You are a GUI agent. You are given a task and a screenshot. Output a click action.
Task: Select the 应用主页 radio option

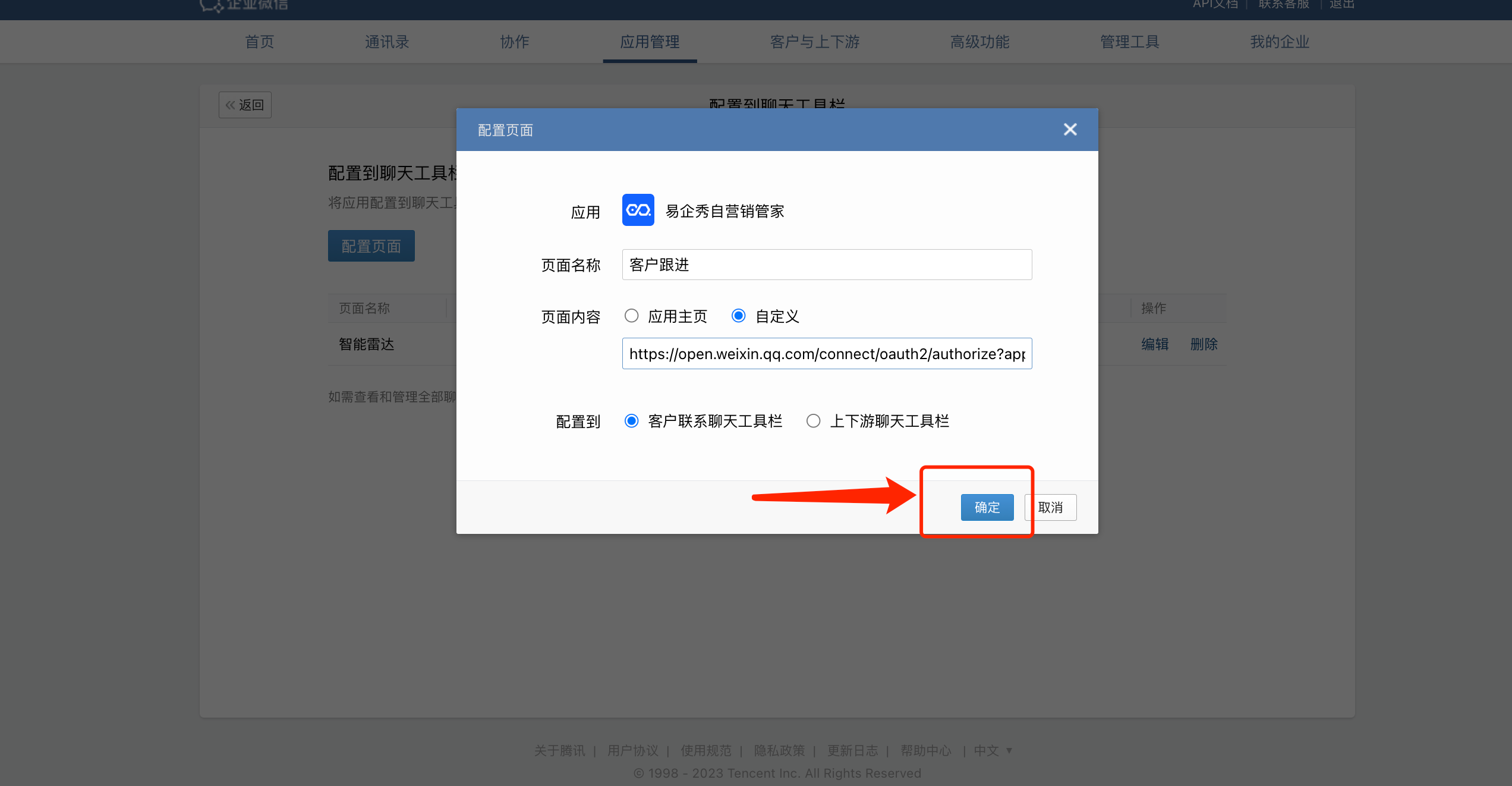(631, 316)
